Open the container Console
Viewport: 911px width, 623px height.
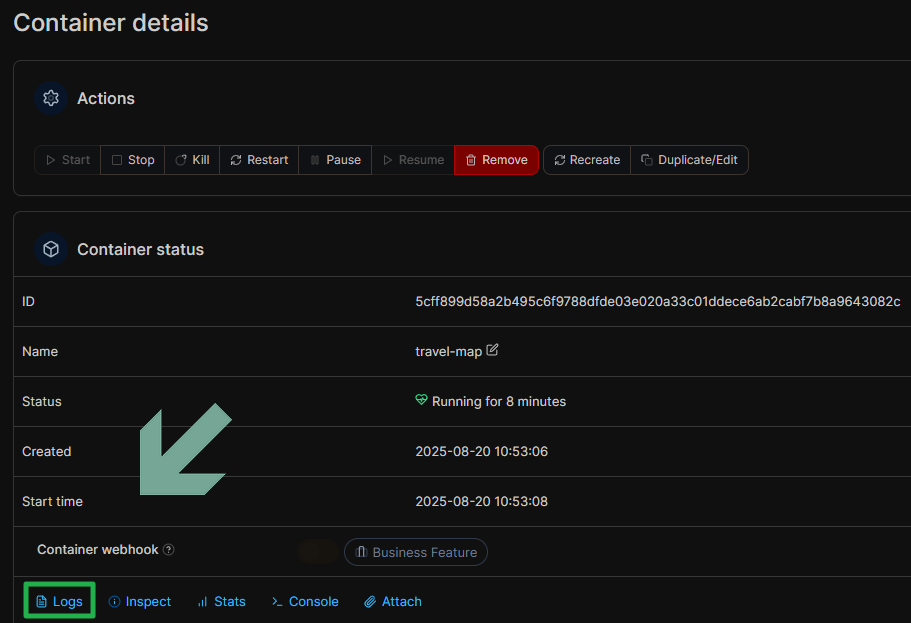pyautogui.click(x=305, y=602)
